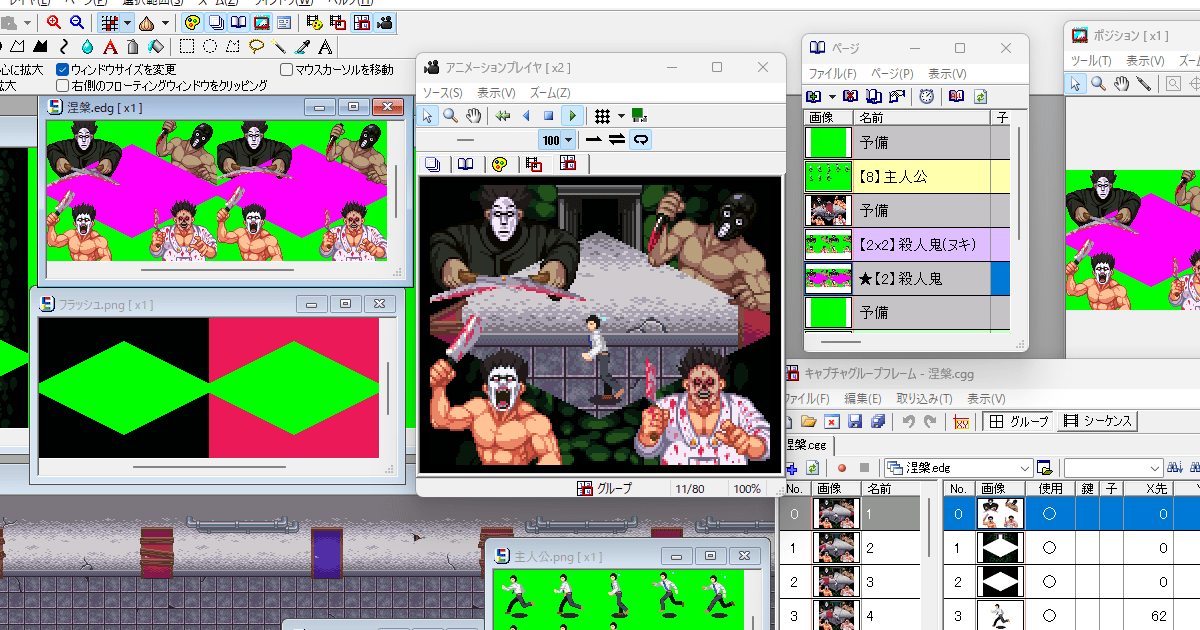Screen dimensions: 1200x630
Task: Select the lasso selection tool
Action: click(x=256, y=46)
